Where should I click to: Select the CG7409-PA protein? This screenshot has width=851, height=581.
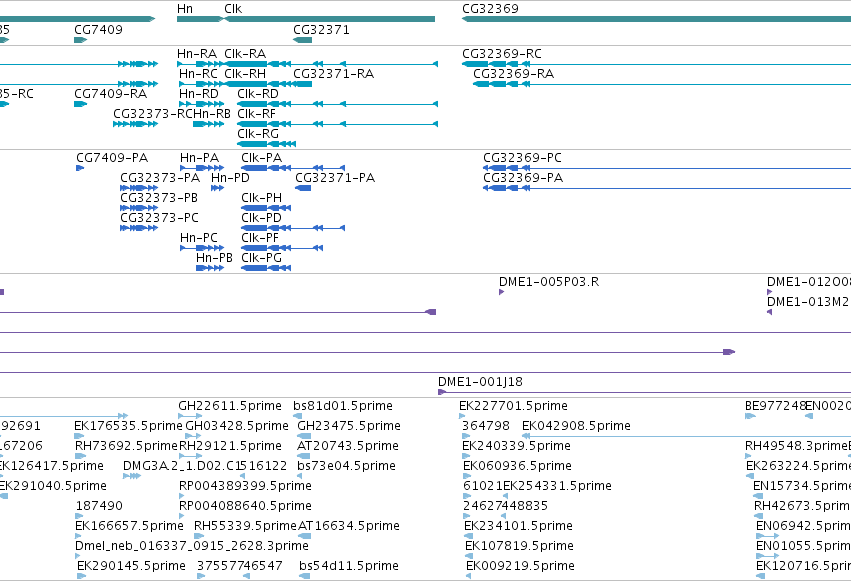click(112, 158)
